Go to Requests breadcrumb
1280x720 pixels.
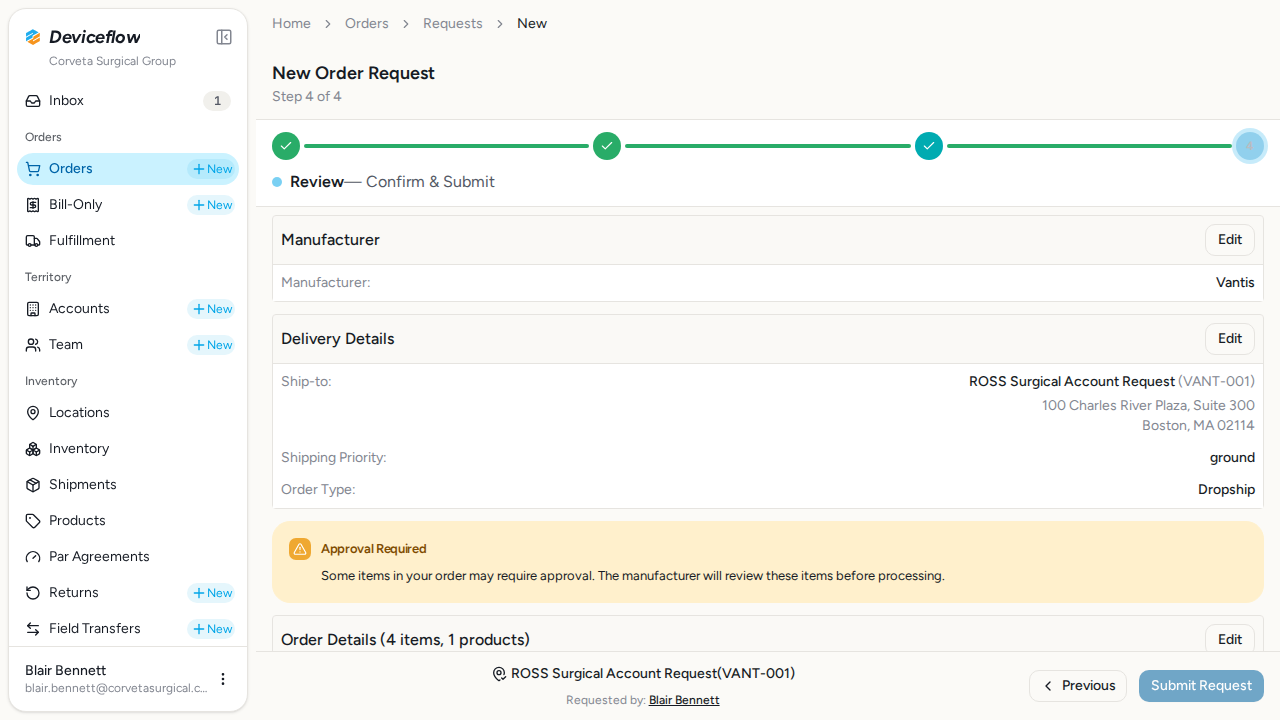[453, 23]
